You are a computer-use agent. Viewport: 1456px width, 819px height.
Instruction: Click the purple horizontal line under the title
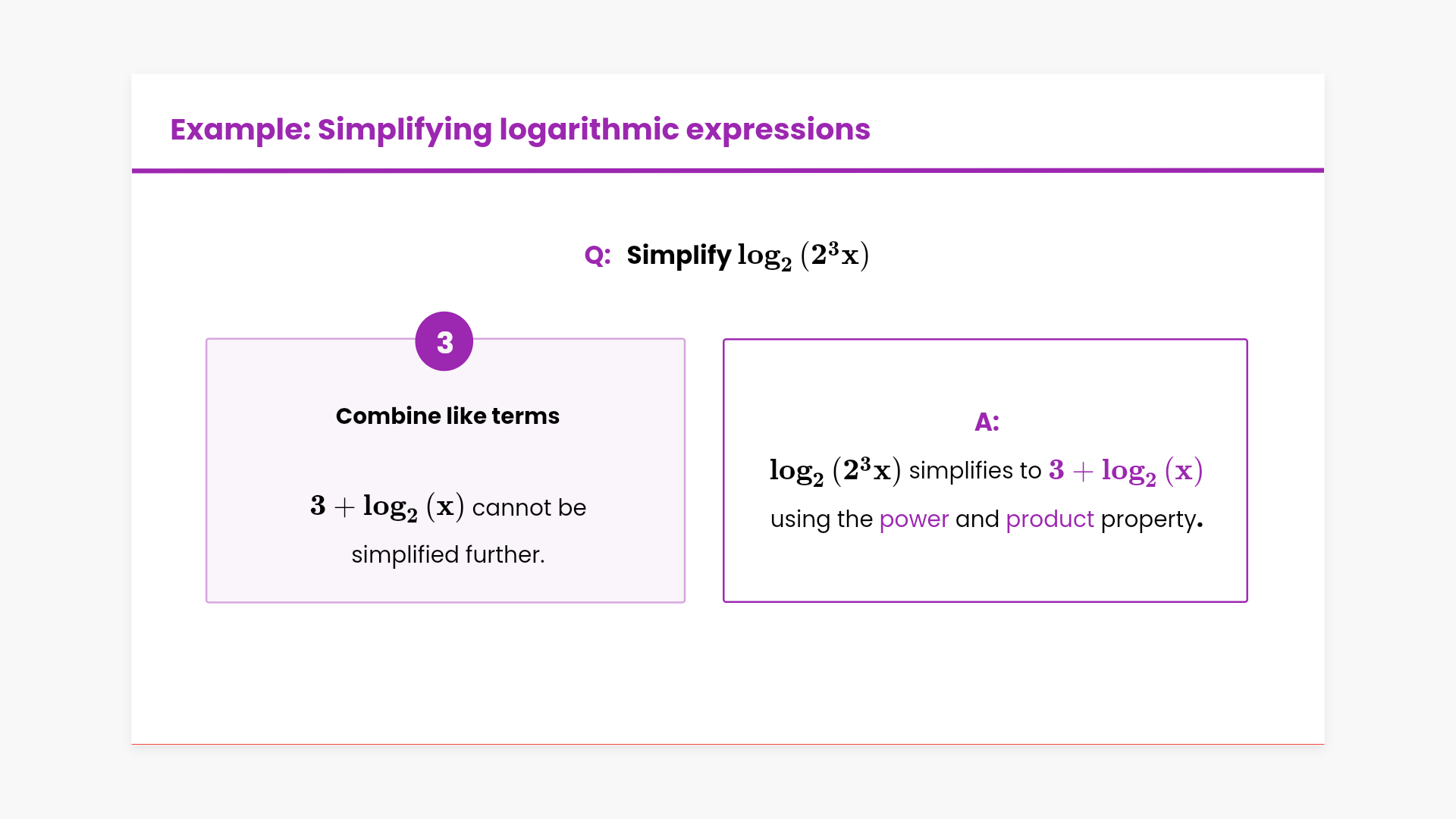click(728, 171)
